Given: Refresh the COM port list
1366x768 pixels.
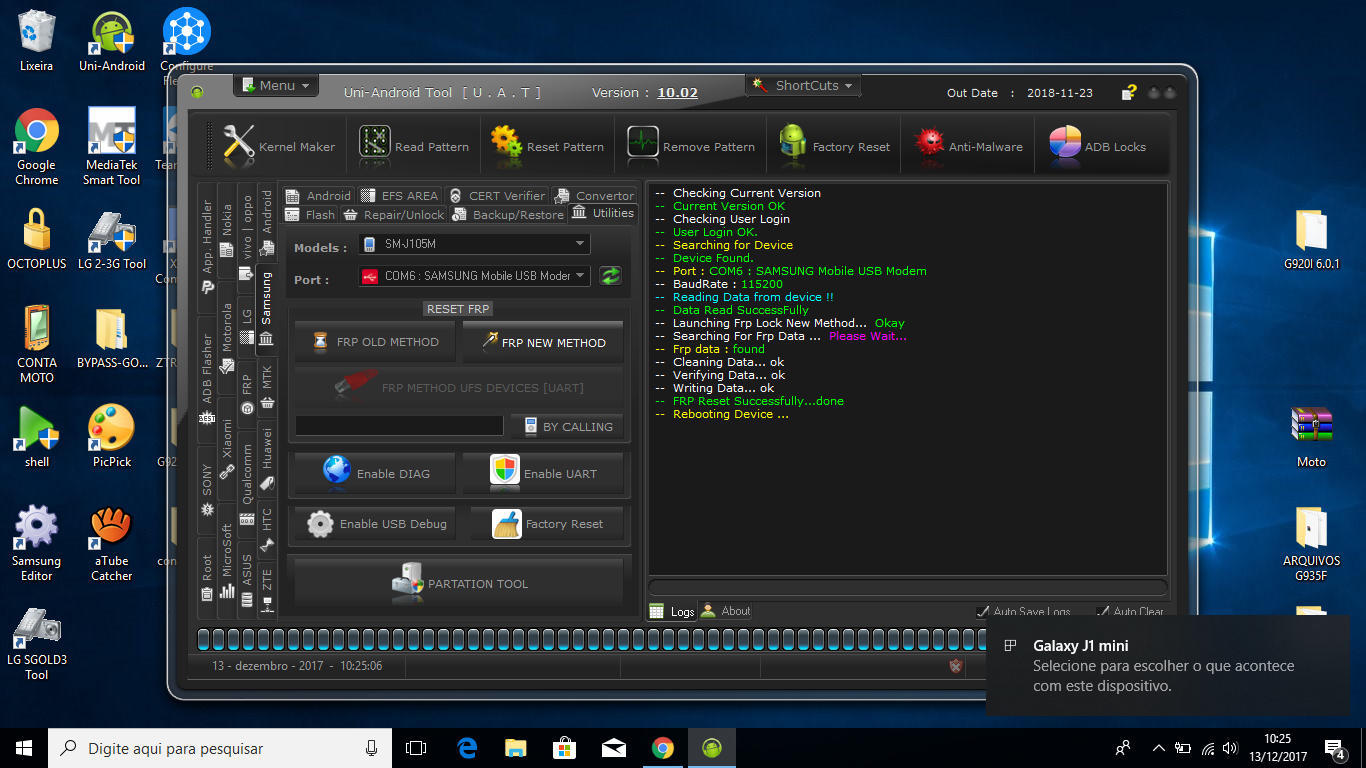Looking at the screenshot, I should [610, 276].
